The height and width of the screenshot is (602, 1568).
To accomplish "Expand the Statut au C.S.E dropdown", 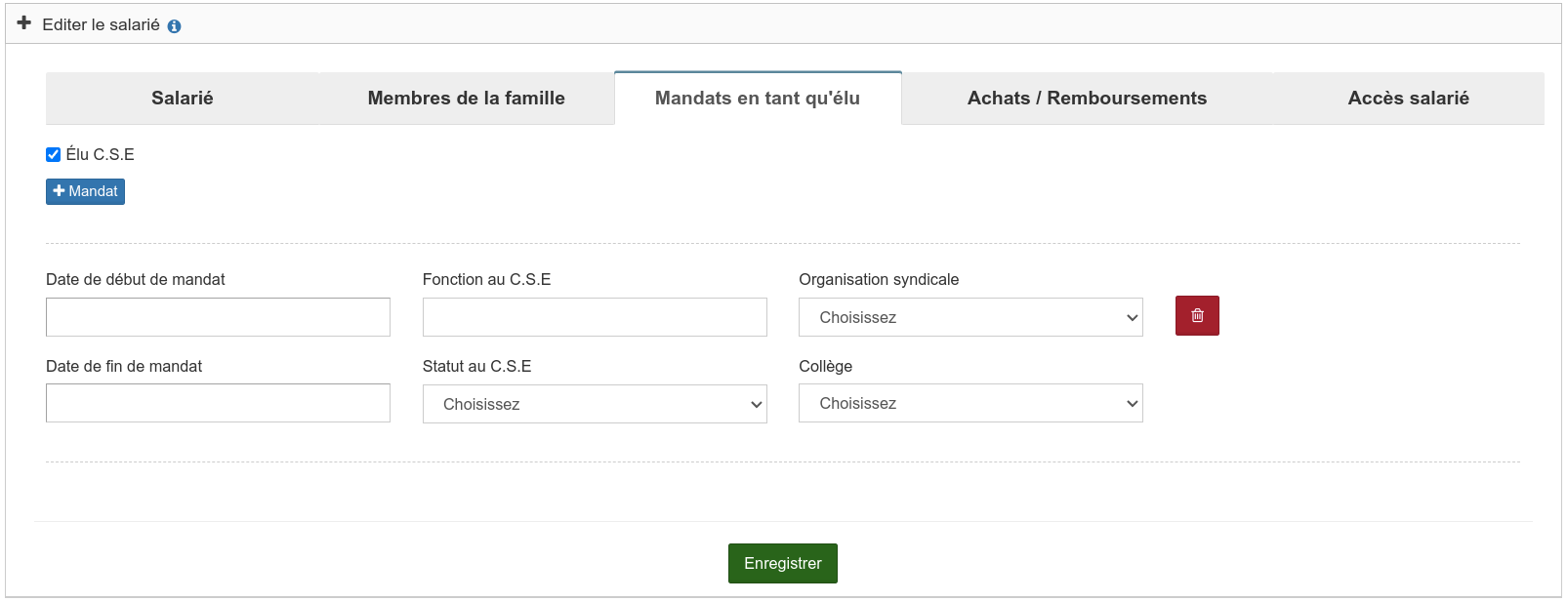I will 595,404.
